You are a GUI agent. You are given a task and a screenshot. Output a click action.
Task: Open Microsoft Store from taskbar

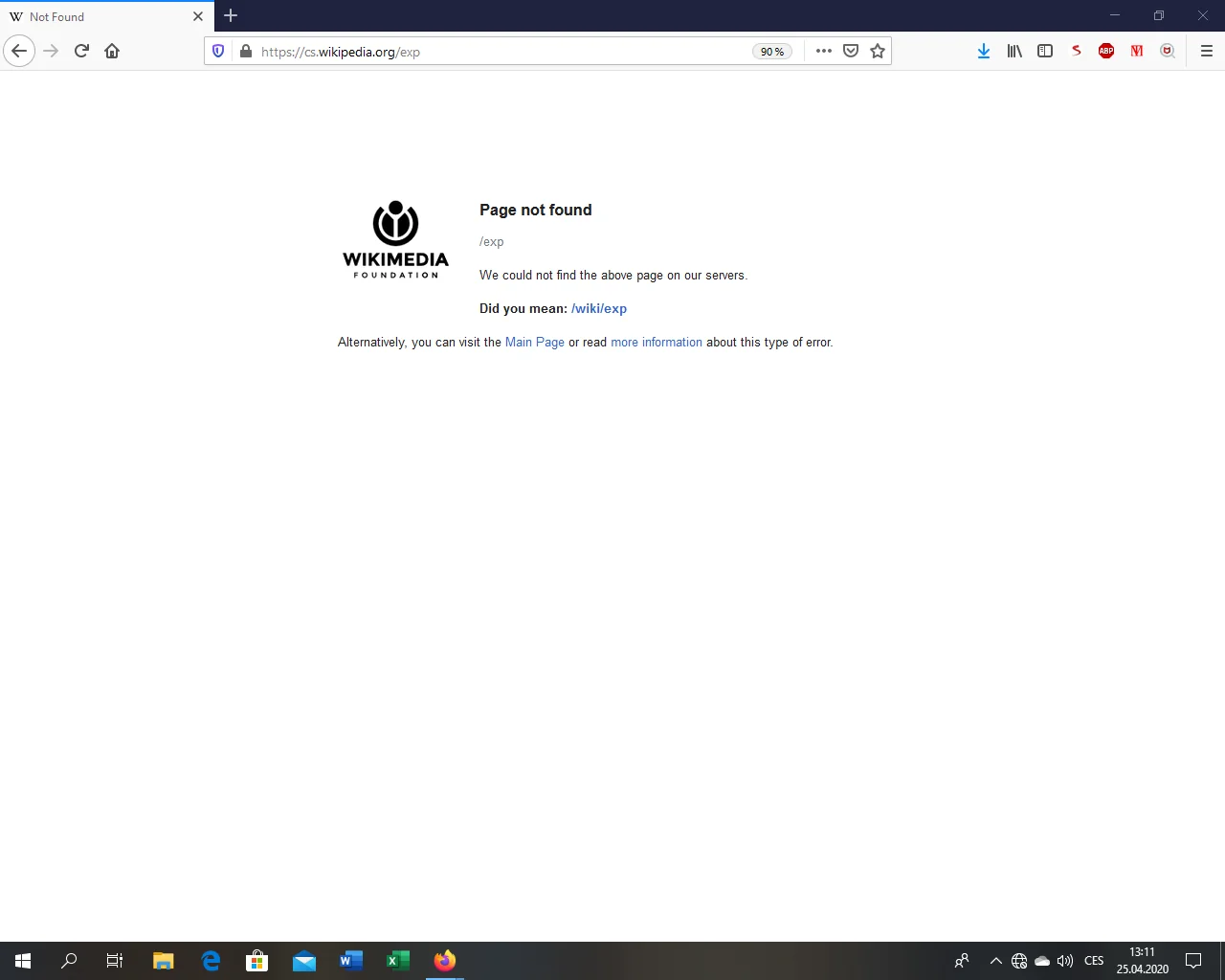pos(257,961)
